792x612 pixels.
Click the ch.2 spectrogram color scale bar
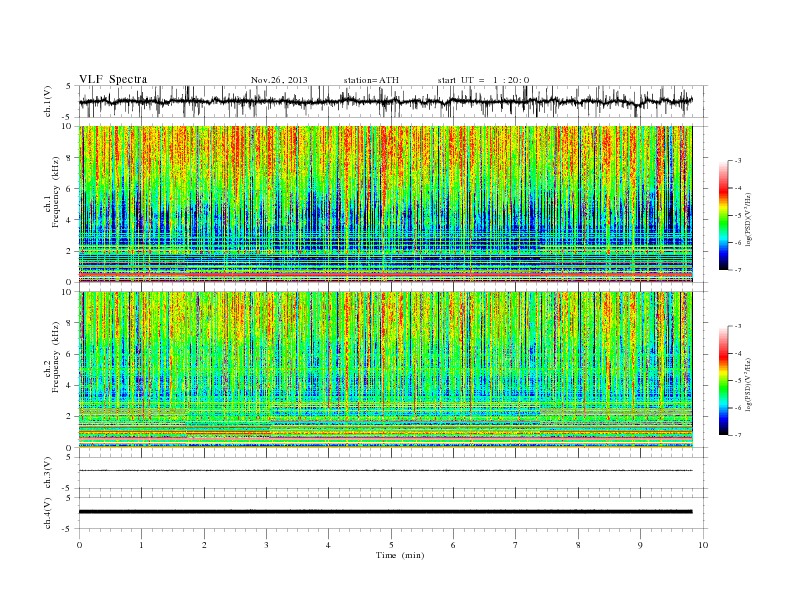pyautogui.click(x=723, y=380)
